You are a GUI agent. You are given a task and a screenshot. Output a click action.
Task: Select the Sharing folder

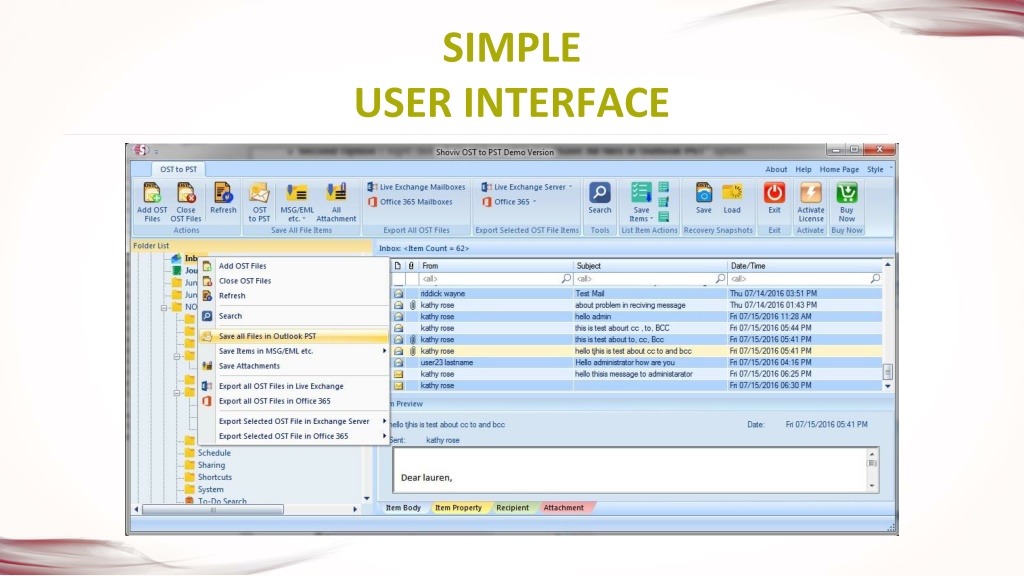212,465
